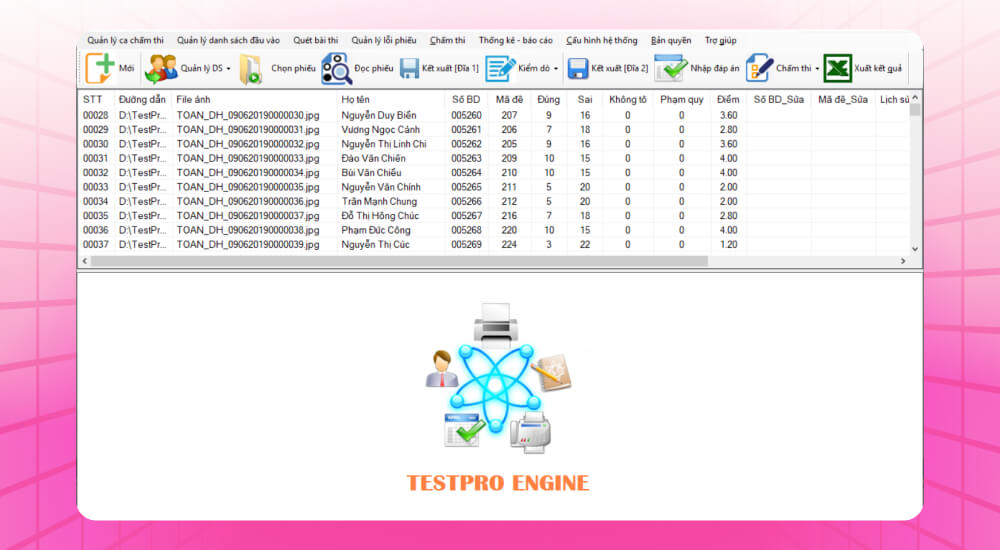Open the Quản lý ca chấm thi menu
Image resolution: width=1000 pixels, height=550 pixels.
click(125, 40)
